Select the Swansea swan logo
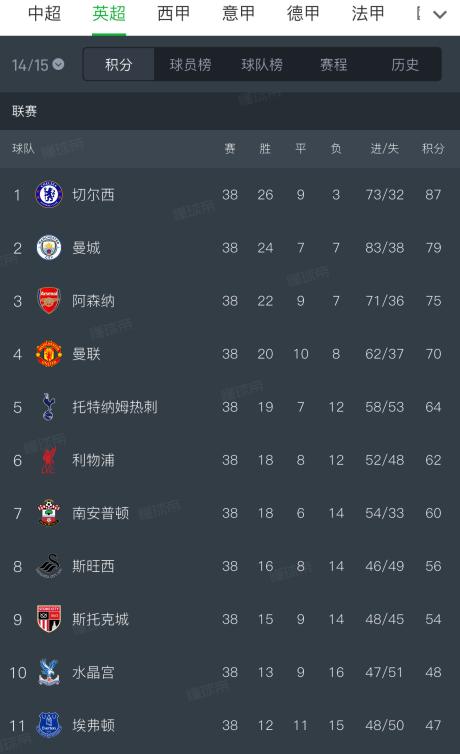The image size is (460, 754). click(49, 566)
